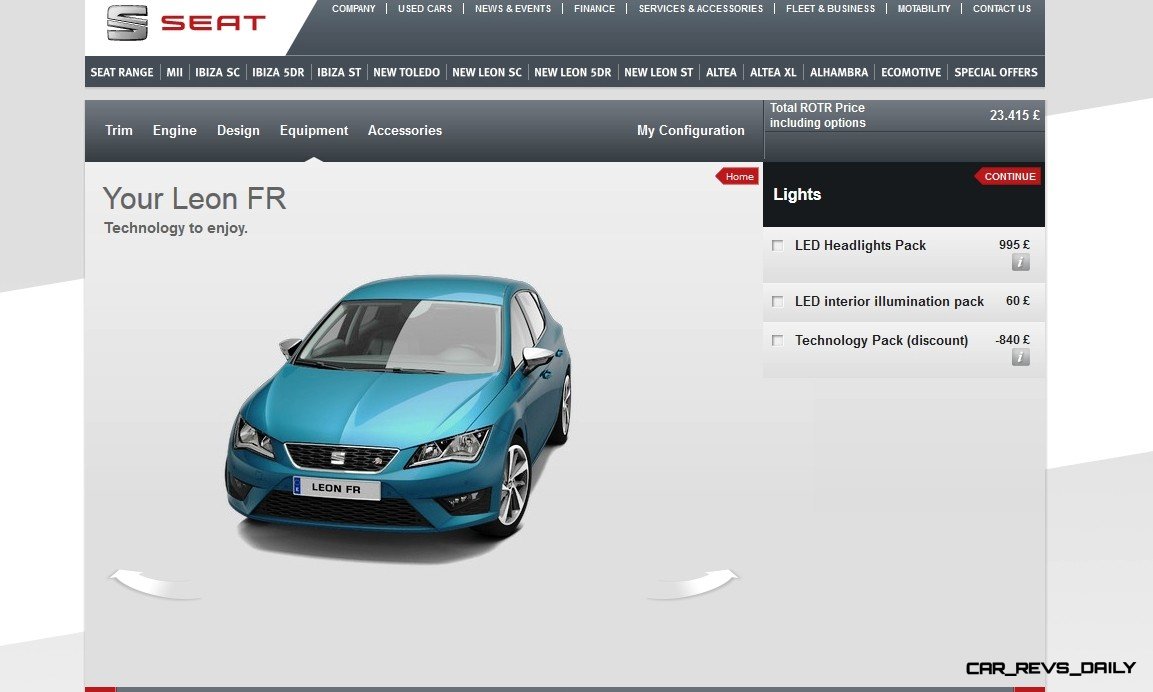
Task: Select the ALTEA XL model
Action: [773, 72]
